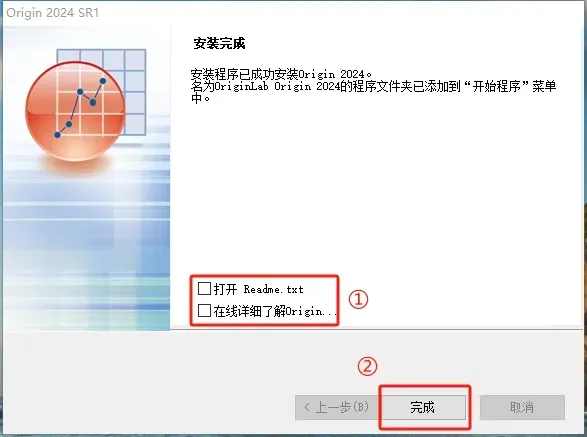Click the highest blue data point on the logo graph
The height and width of the screenshot is (437, 587).
click(103, 81)
